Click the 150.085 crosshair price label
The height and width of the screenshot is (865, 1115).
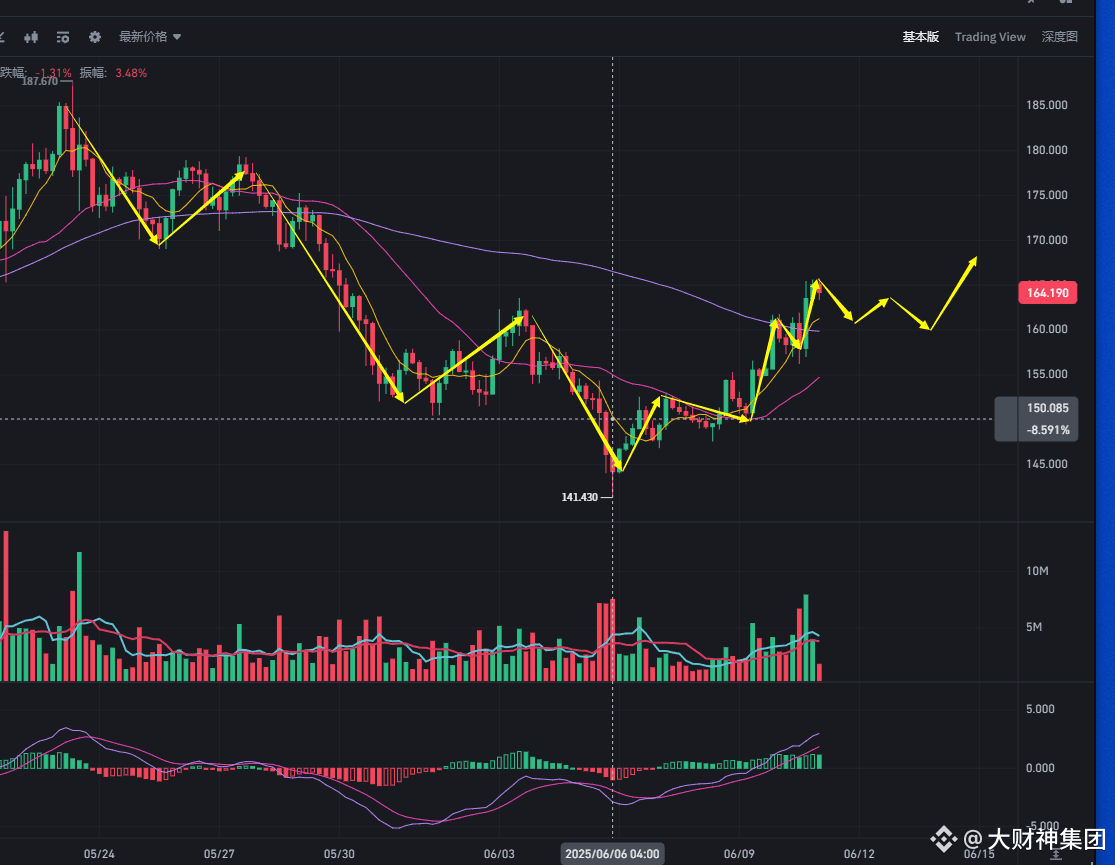click(x=1047, y=408)
